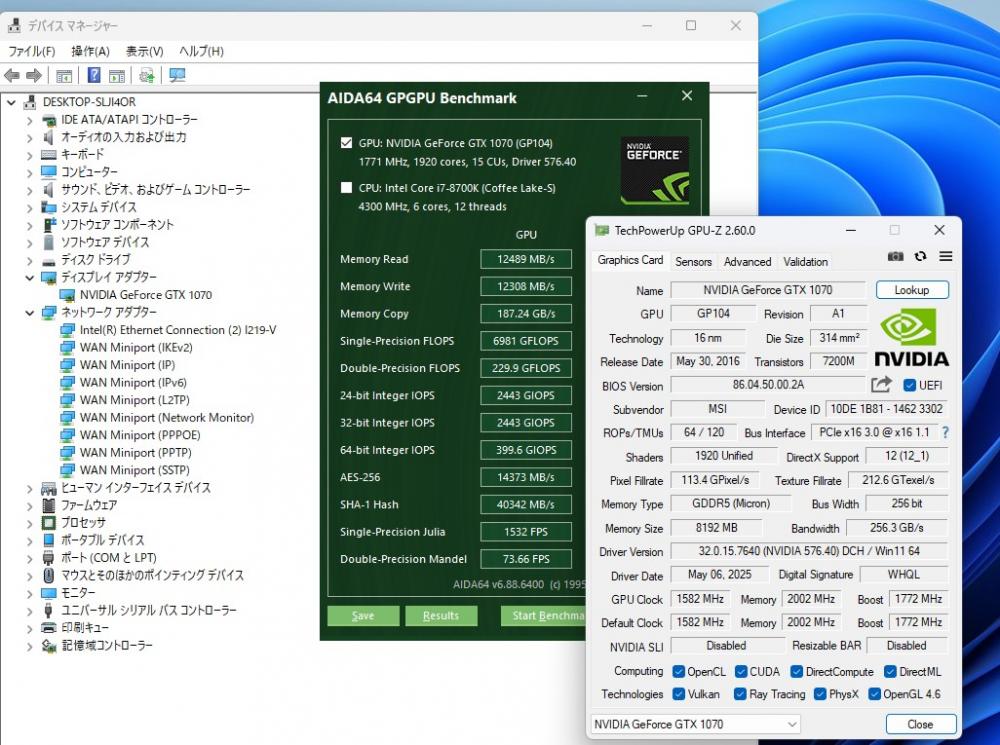Toggle the CUDA checkbox
The width and height of the screenshot is (1000, 745).
pos(740,672)
